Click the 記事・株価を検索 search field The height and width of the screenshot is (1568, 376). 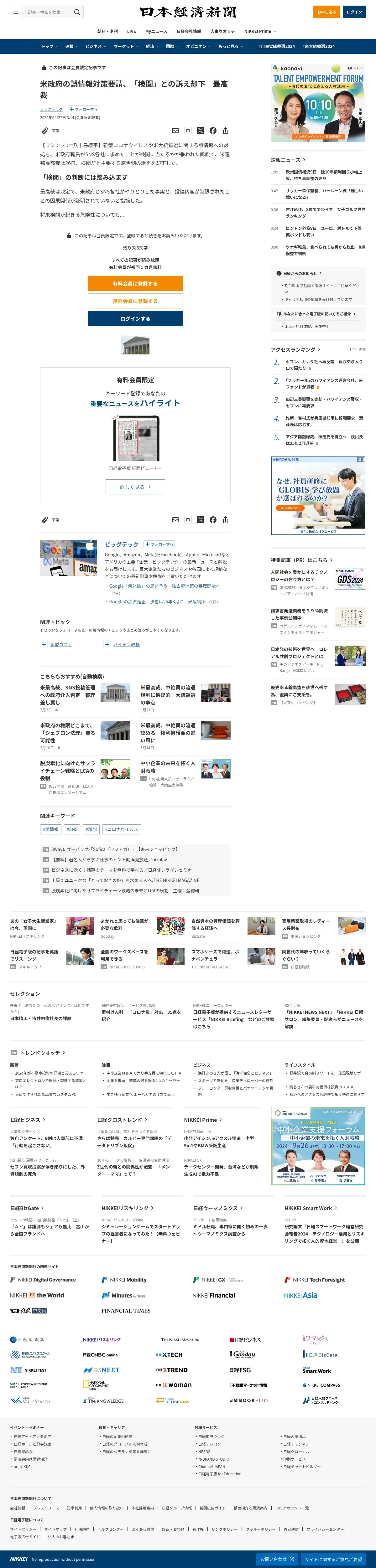(x=49, y=12)
